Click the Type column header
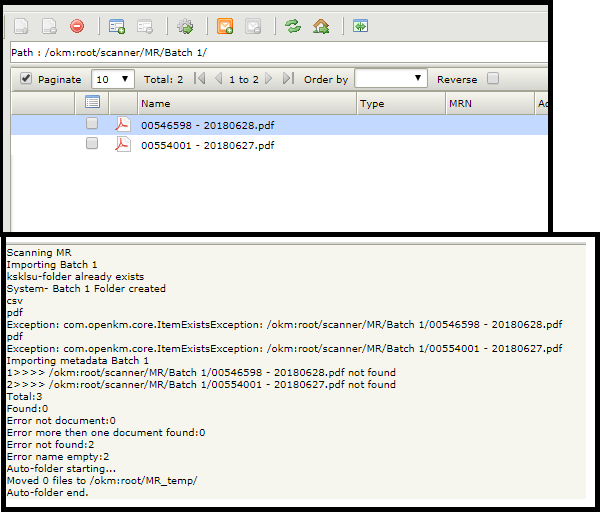 pyautogui.click(x=401, y=103)
